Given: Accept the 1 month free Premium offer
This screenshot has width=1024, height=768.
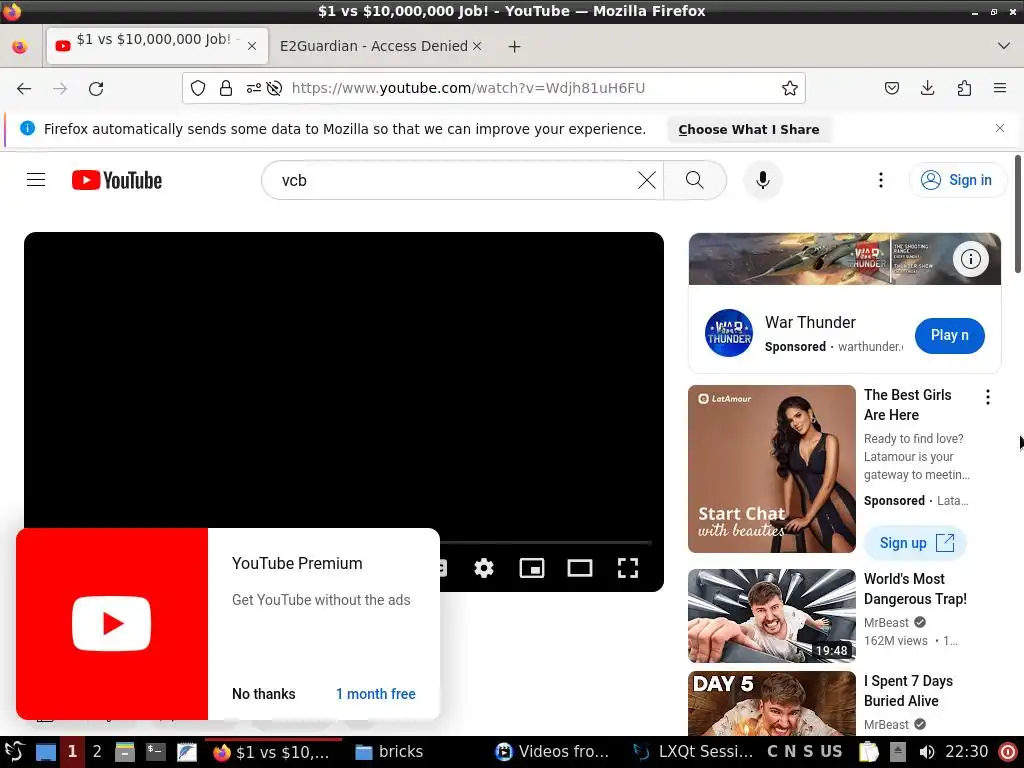Looking at the screenshot, I should (x=376, y=694).
